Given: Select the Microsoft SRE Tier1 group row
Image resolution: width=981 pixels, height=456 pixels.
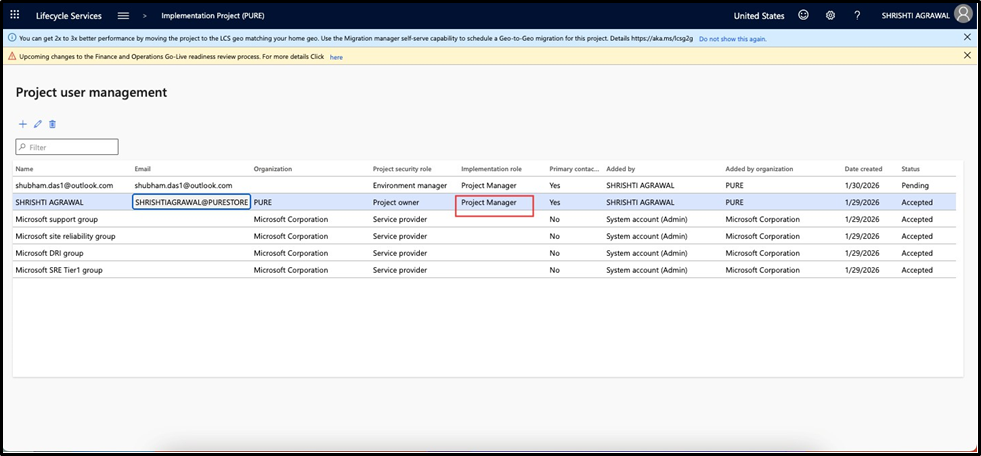Looking at the screenshot, I should click(x=485, y=270).
